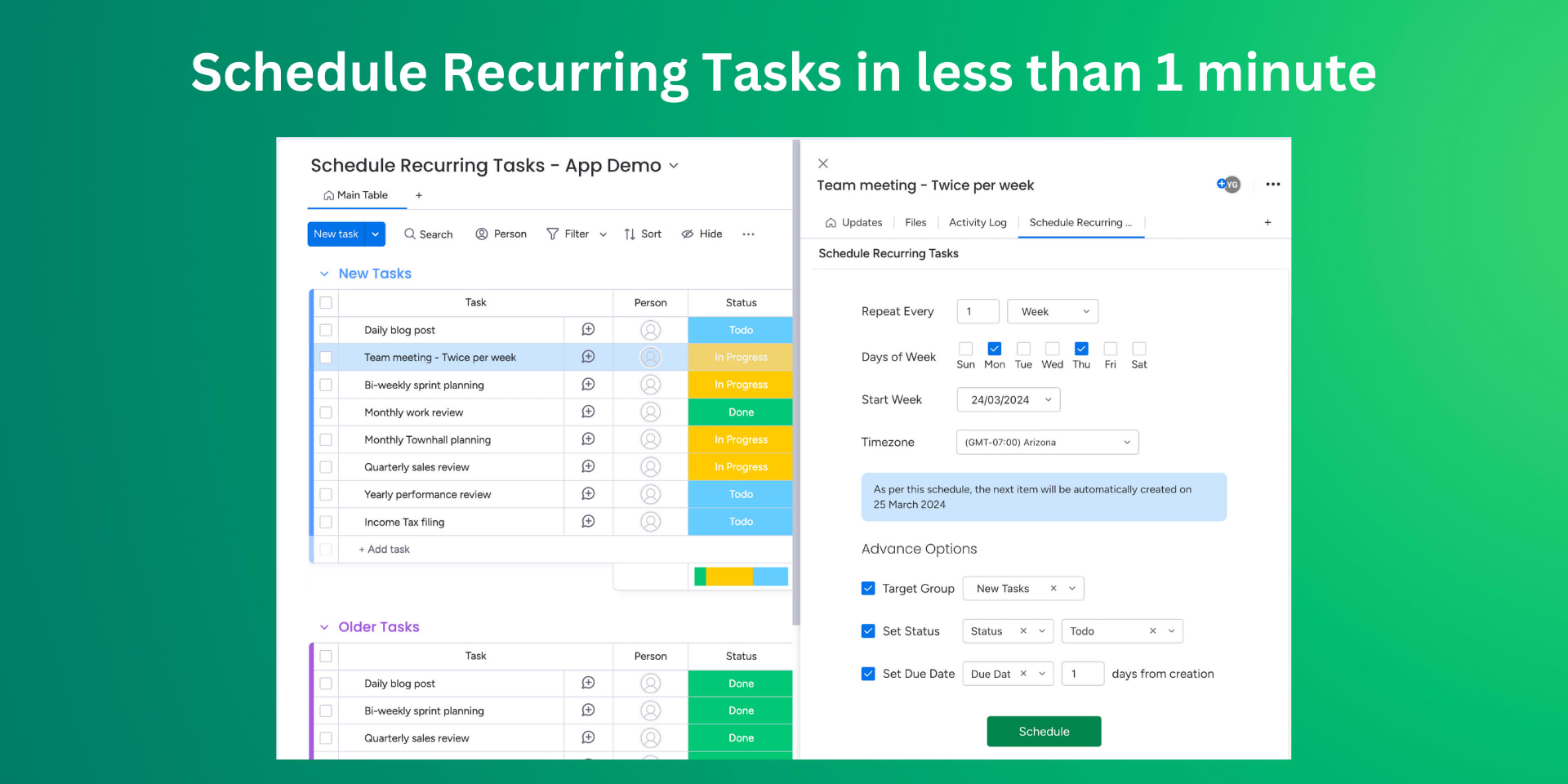Screen dimensions: 1568x784
Task: Assign a person to Daily blog post in New Tasks
Action: [650, 330]
